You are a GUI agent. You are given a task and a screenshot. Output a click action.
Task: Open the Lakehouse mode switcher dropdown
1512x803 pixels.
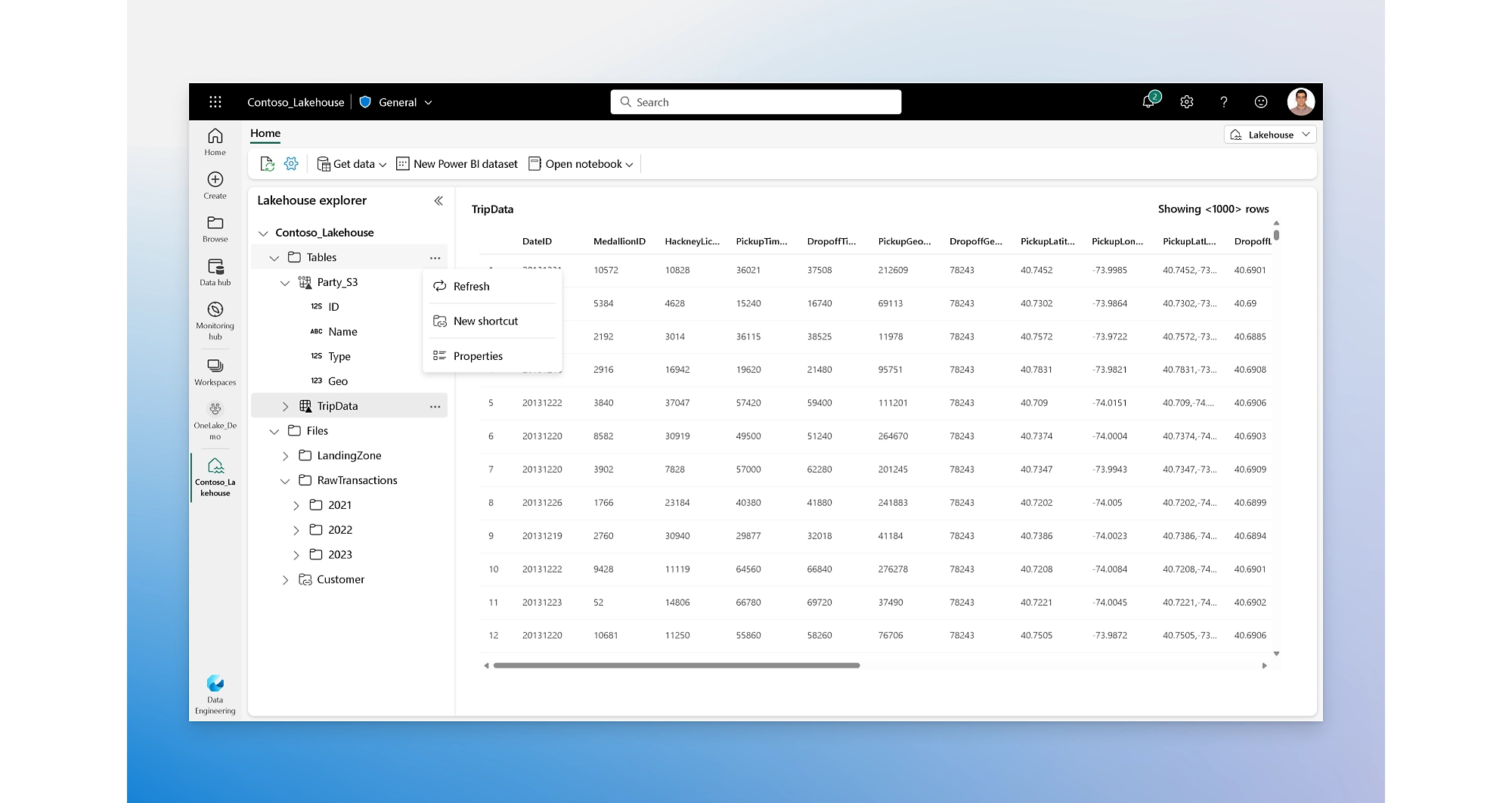[1270, 135]
